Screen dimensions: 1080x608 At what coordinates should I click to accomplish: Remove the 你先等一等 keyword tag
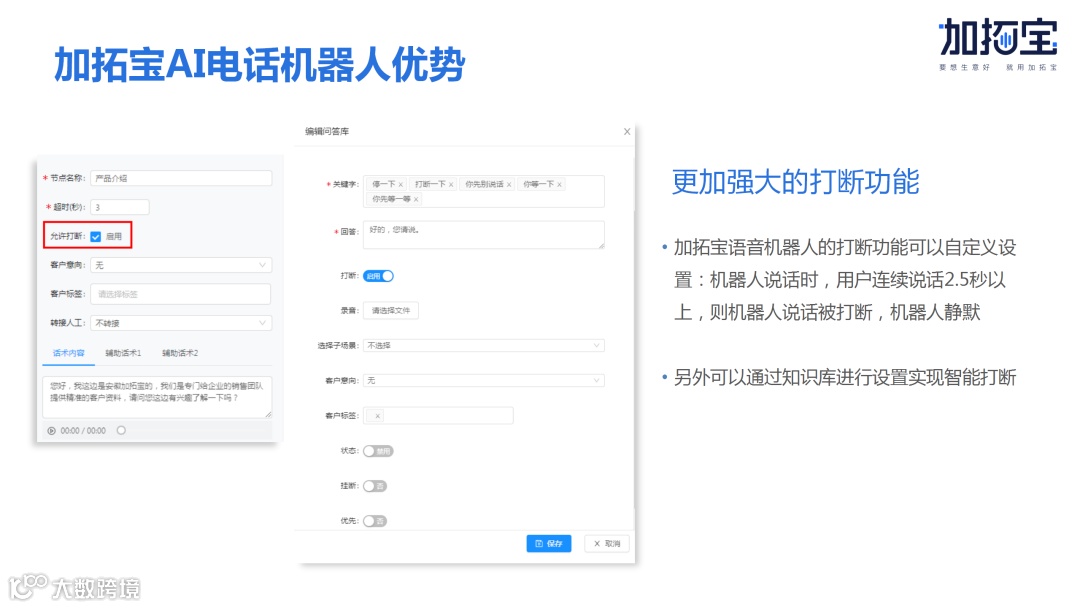pos(416,200)
